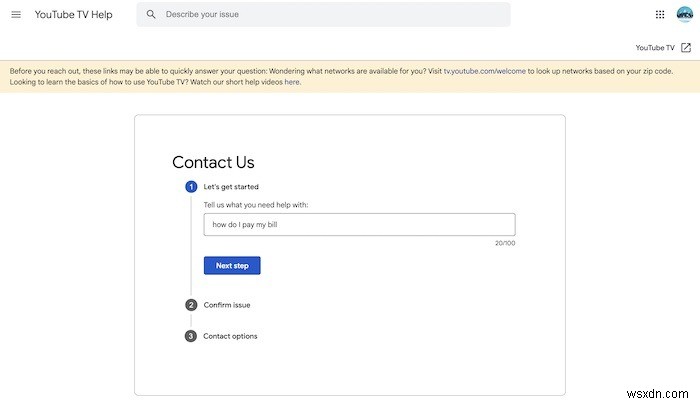Open the Google apps grid
Viewport: 700px width, 404px height.
coord(660,15)
